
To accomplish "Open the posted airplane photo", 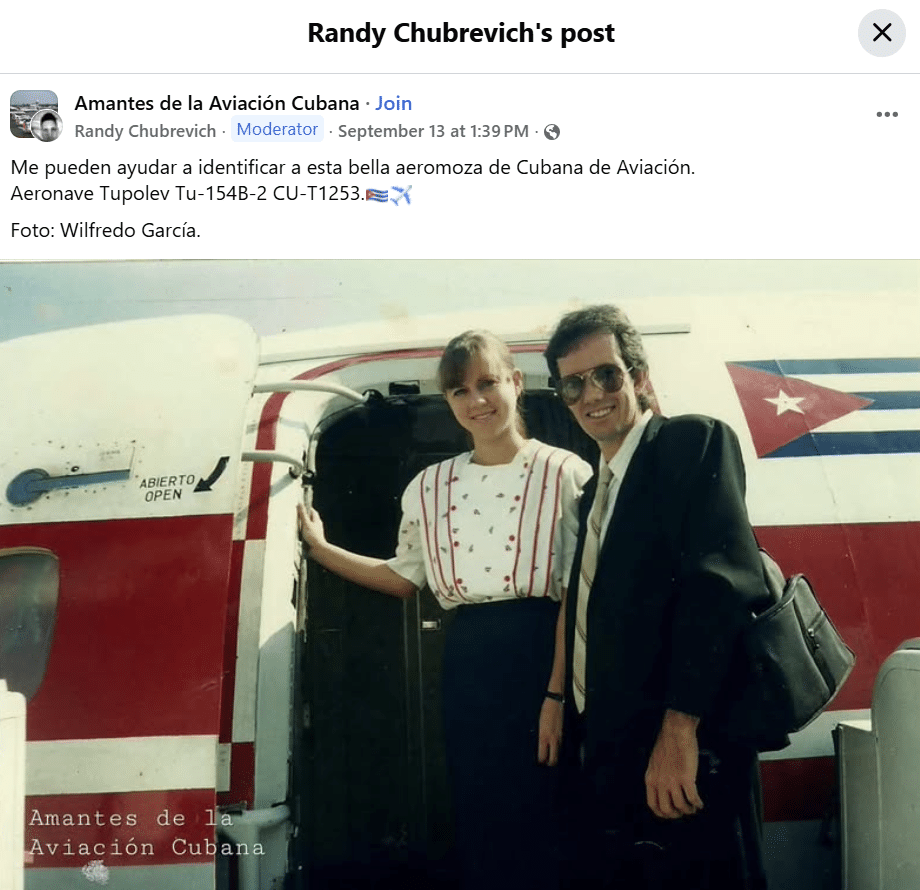I will click(x=460, y=575).
